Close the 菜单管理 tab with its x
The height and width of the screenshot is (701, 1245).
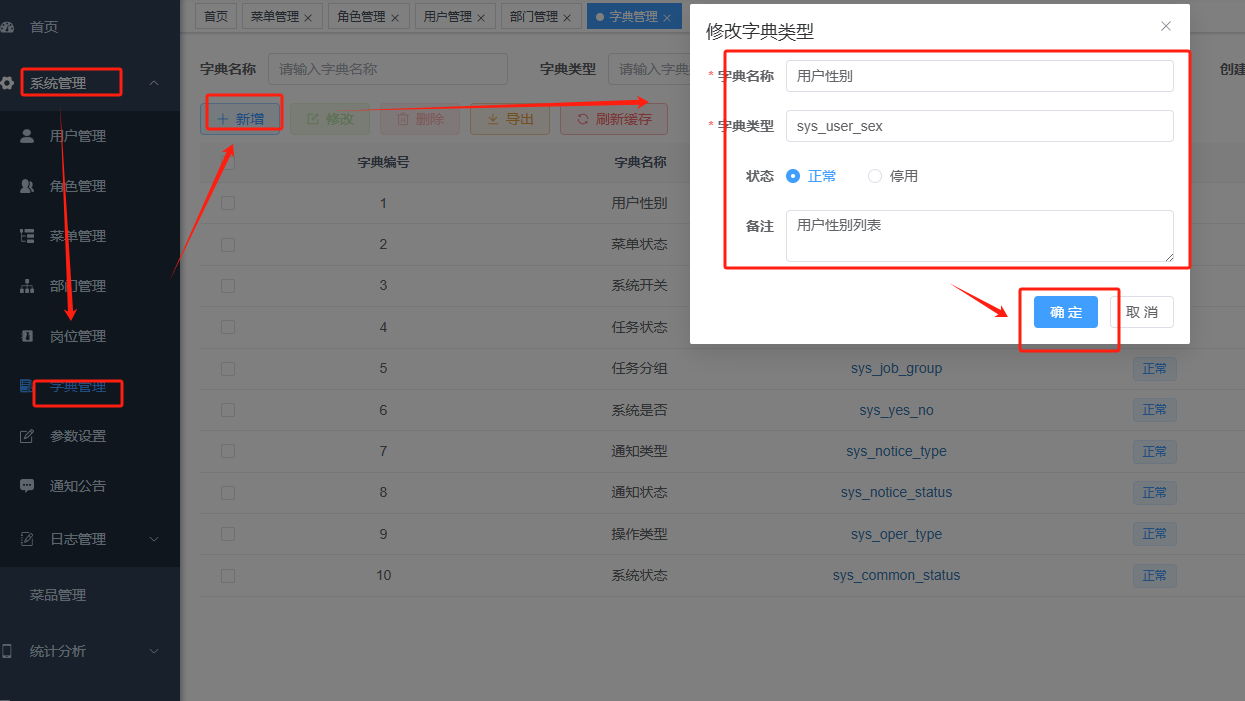tap(307, 17)
